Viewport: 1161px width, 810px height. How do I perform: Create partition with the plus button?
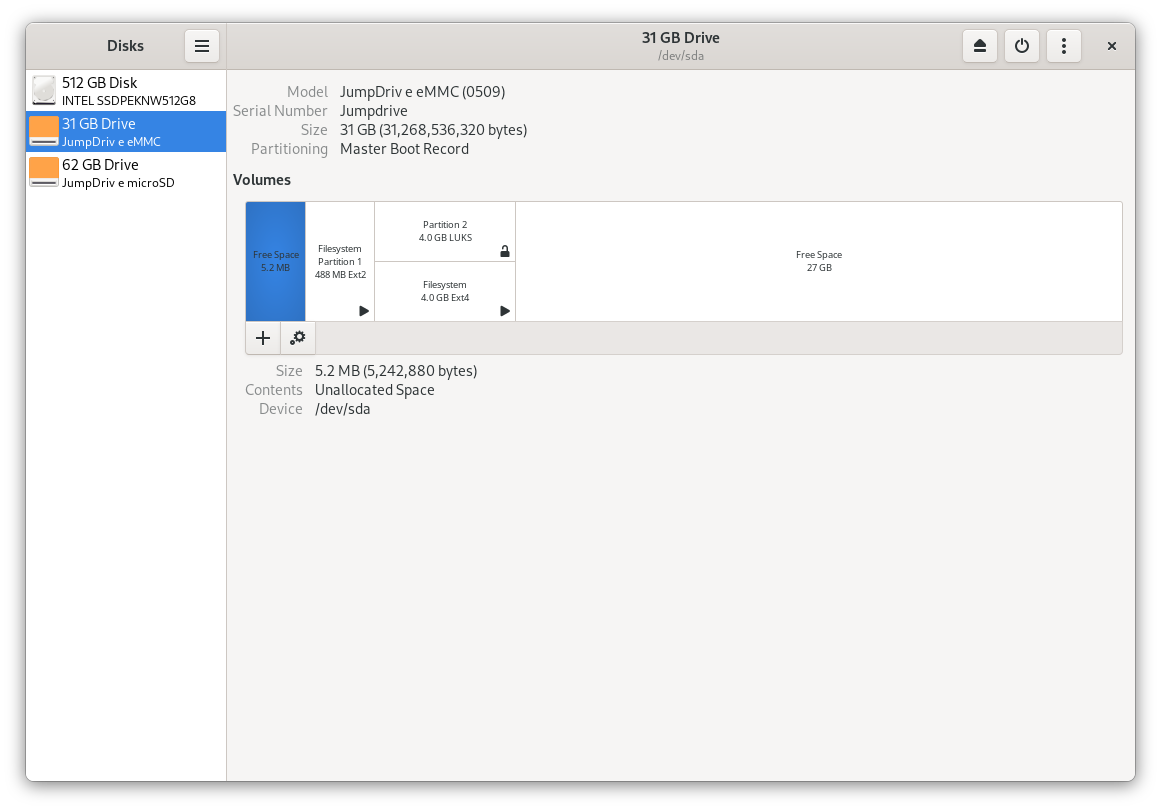[x=263, y=338]
